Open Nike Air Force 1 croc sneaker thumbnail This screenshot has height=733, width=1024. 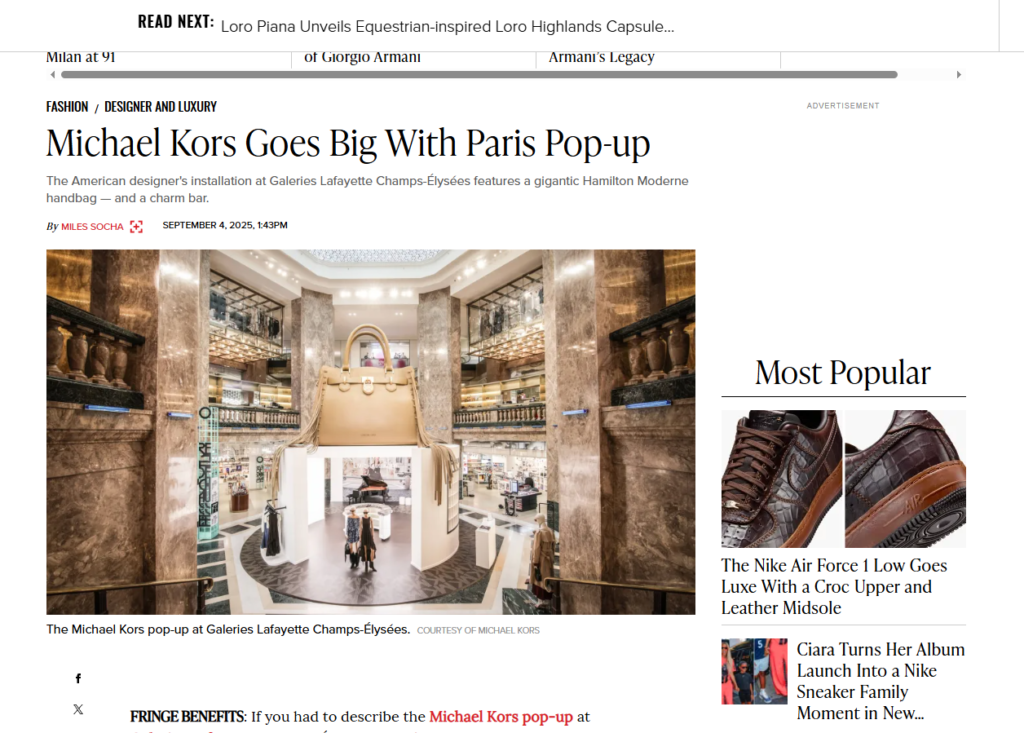point(843,479)
